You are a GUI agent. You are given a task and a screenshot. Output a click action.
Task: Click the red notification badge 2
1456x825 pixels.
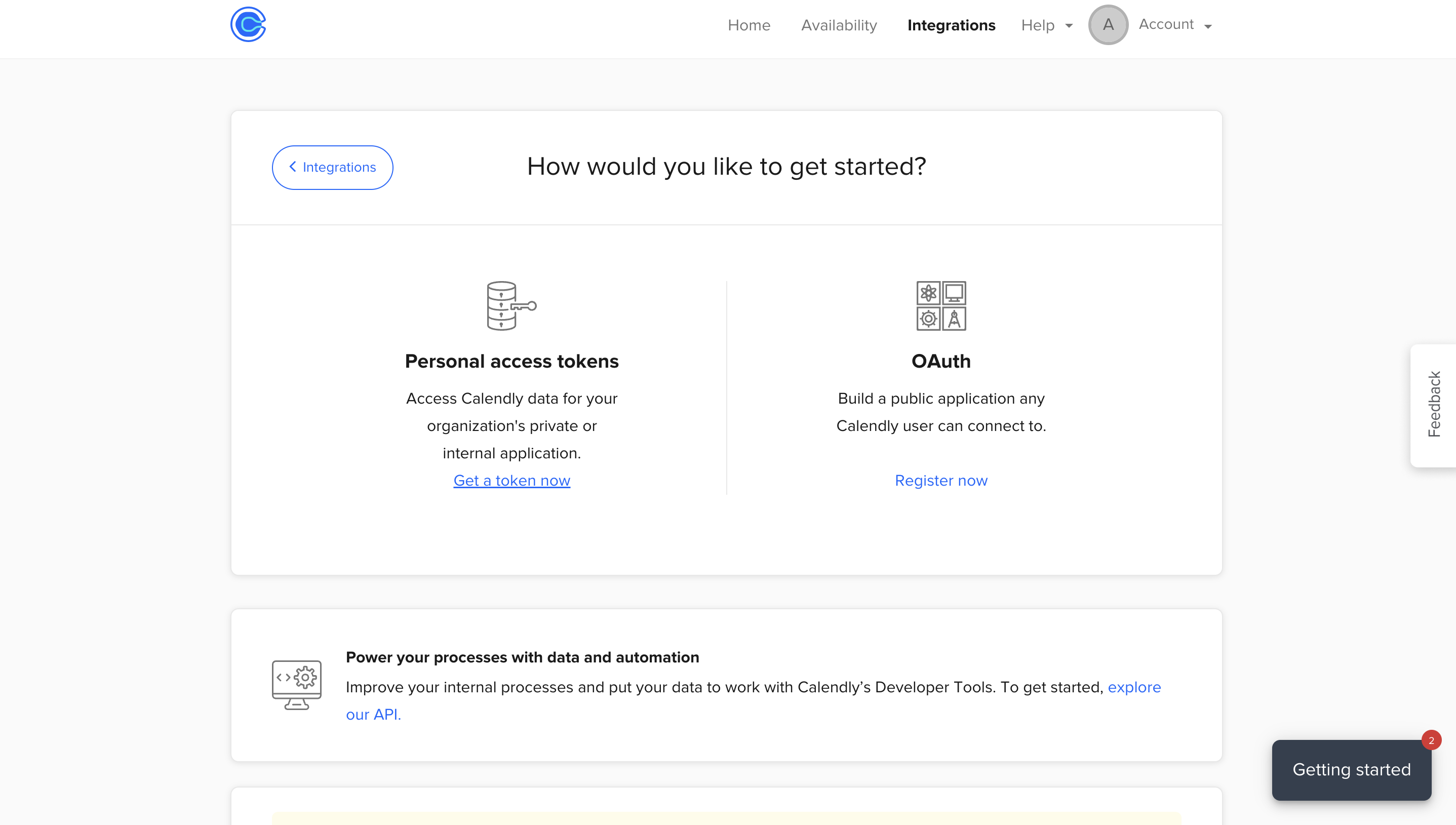pos(1431,740)
